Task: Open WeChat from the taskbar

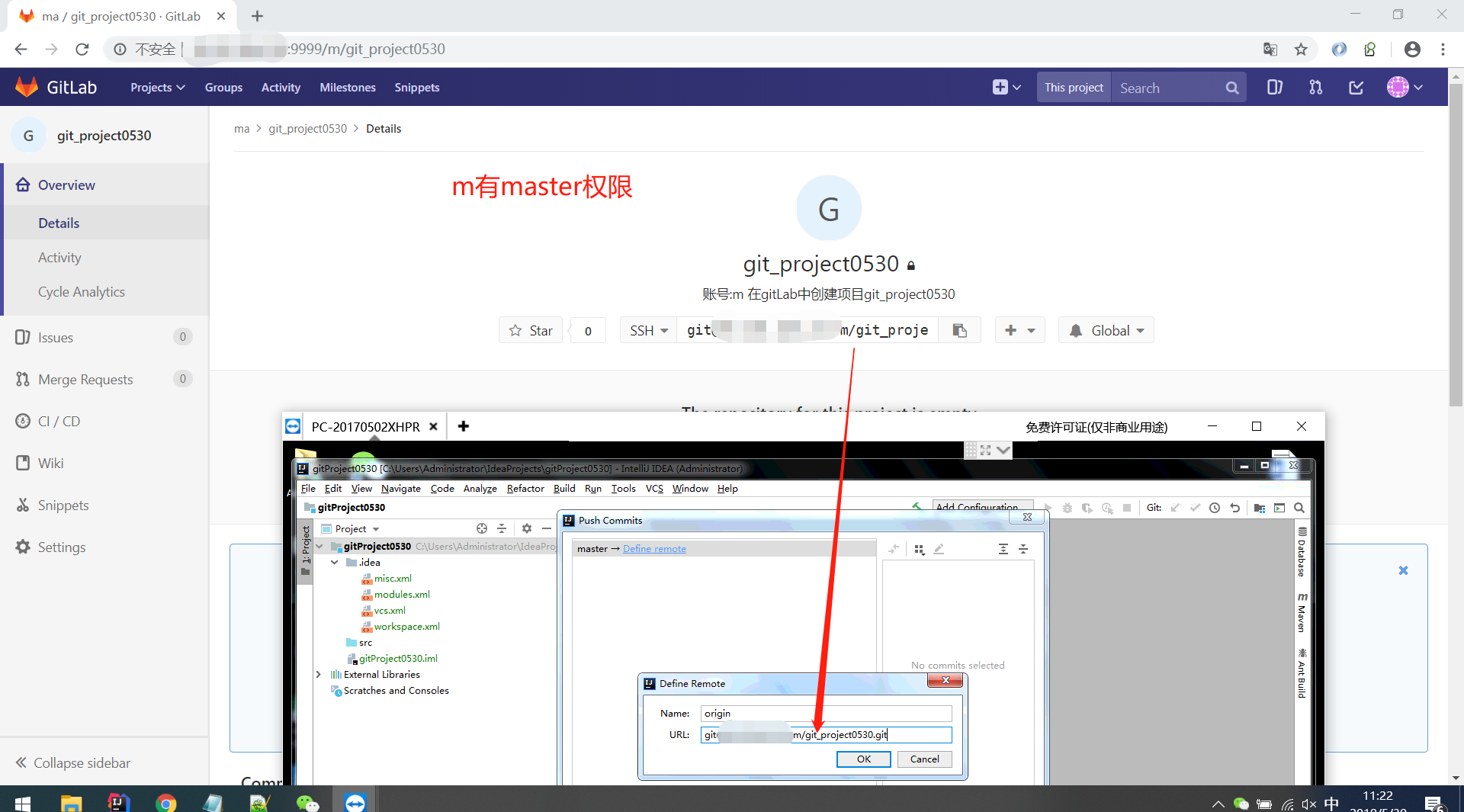Action: pyautogui.click(x=307, y=803)
